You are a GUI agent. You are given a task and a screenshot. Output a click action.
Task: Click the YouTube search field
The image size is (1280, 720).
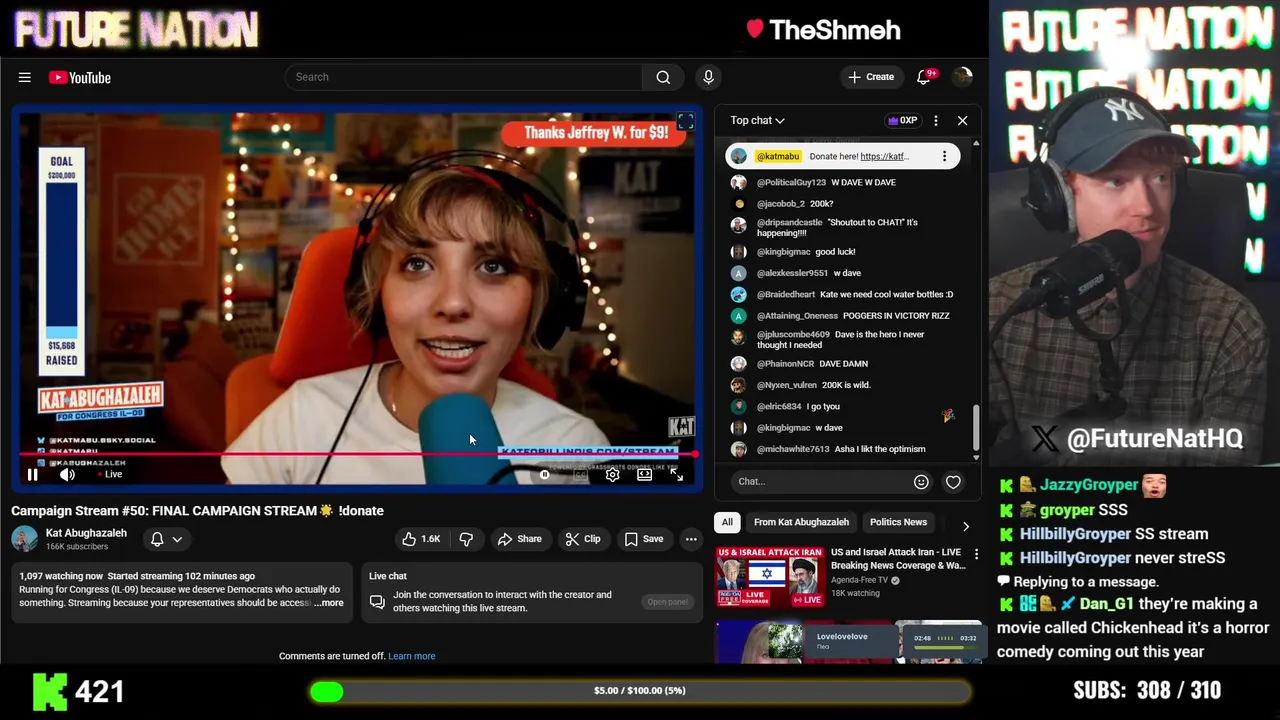[x=463, y=77]
